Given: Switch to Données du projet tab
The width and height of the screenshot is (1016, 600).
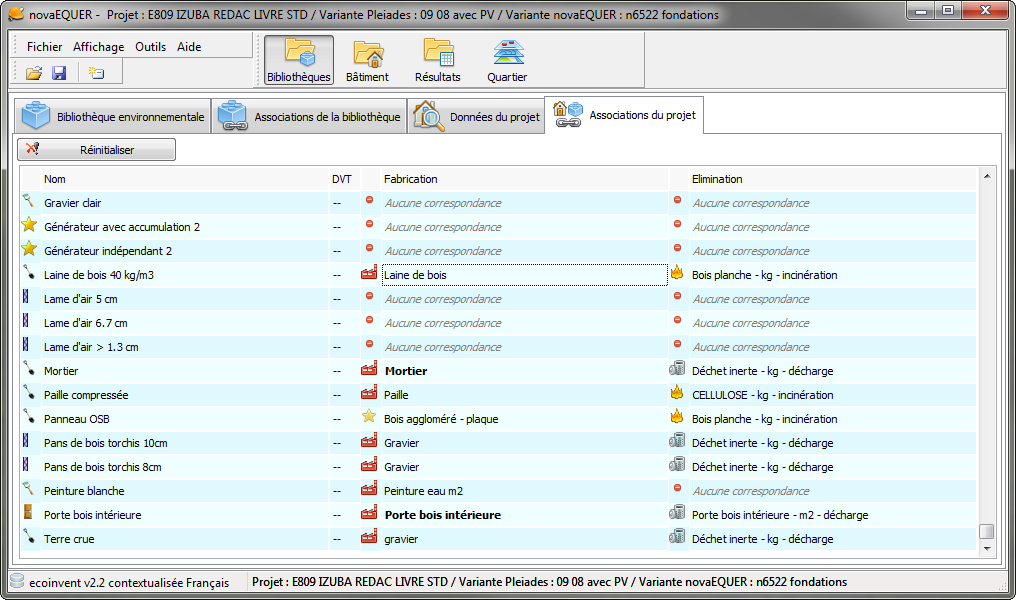Looking at the screenshot, I should click(476, 116).
